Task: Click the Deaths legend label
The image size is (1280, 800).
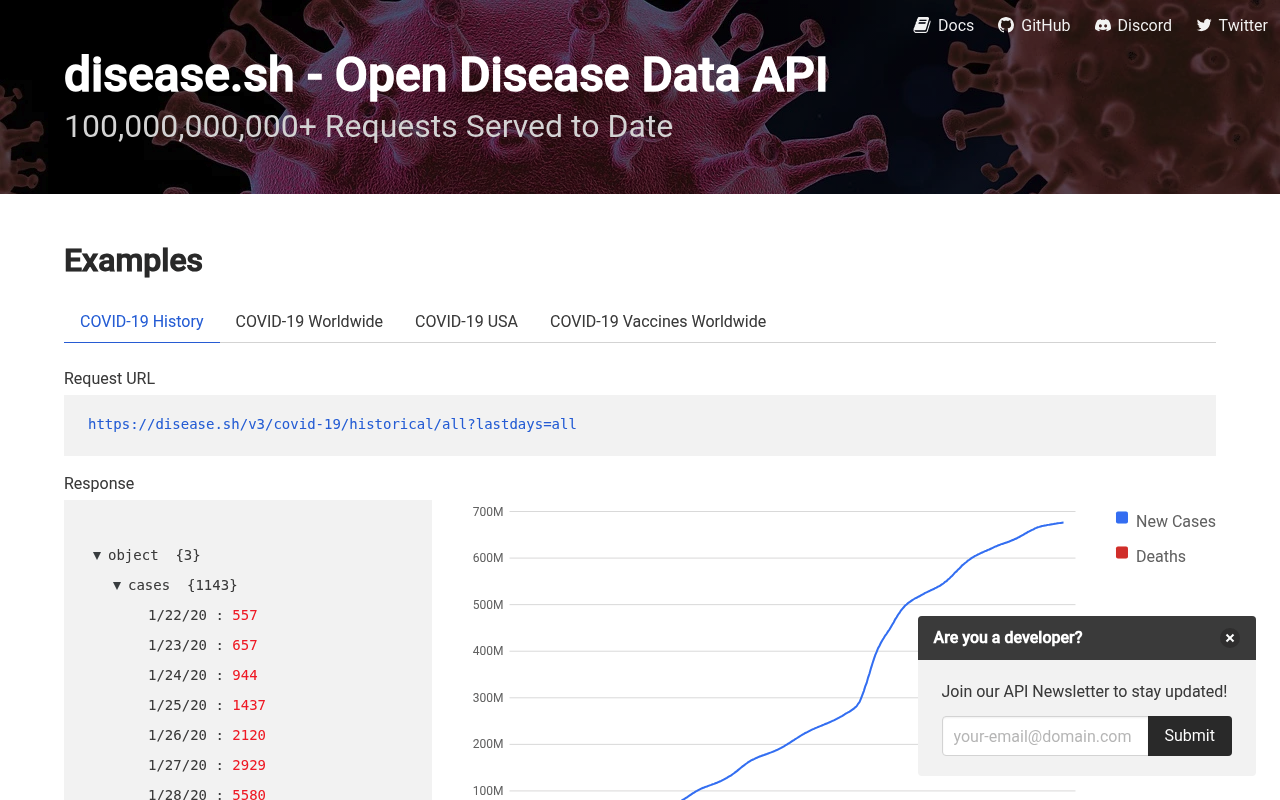Action: pyautogui.click(x=1161, y=556)
